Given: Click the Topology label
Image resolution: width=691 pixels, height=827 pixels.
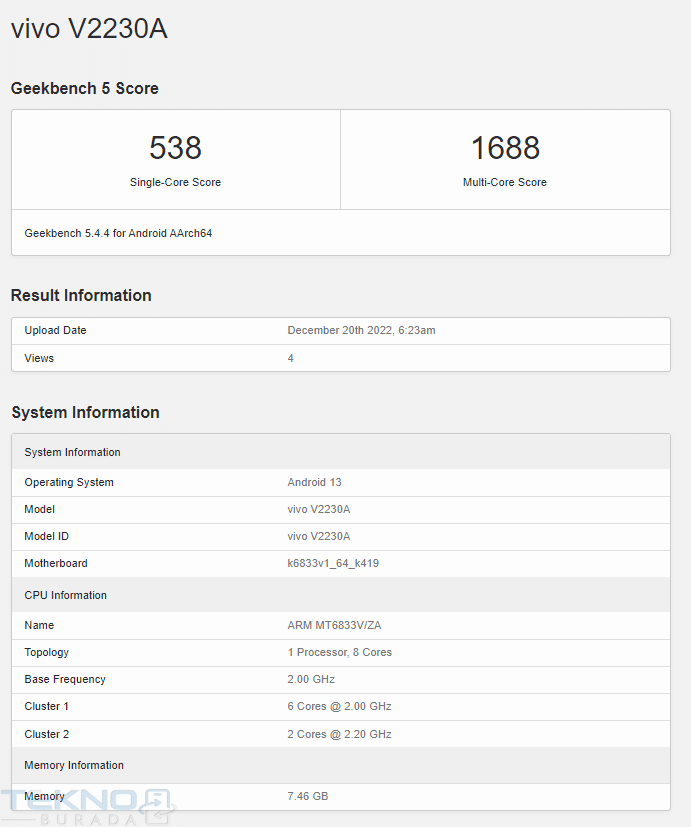Looking at the screenshot, I should click(46, 652).
